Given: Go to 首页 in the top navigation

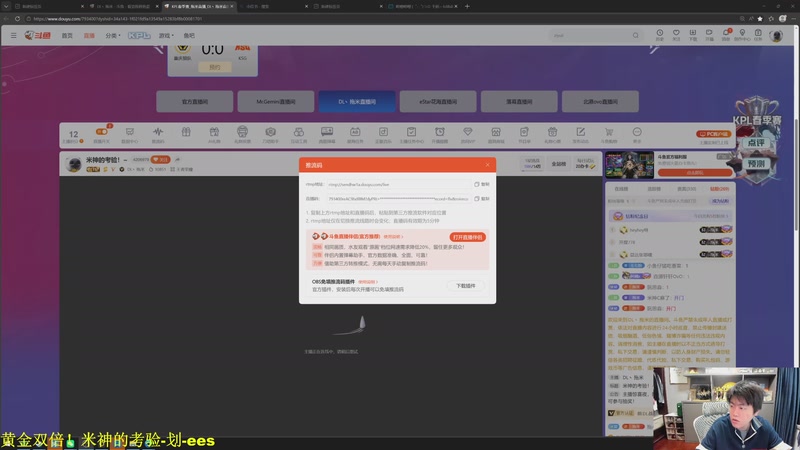Looking at the screenshot, I should pyautogui.click(x=67, y=36).
